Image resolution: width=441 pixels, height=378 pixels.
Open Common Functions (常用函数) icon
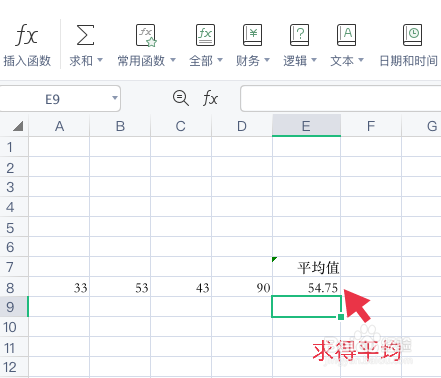click(x=146, y=35)
